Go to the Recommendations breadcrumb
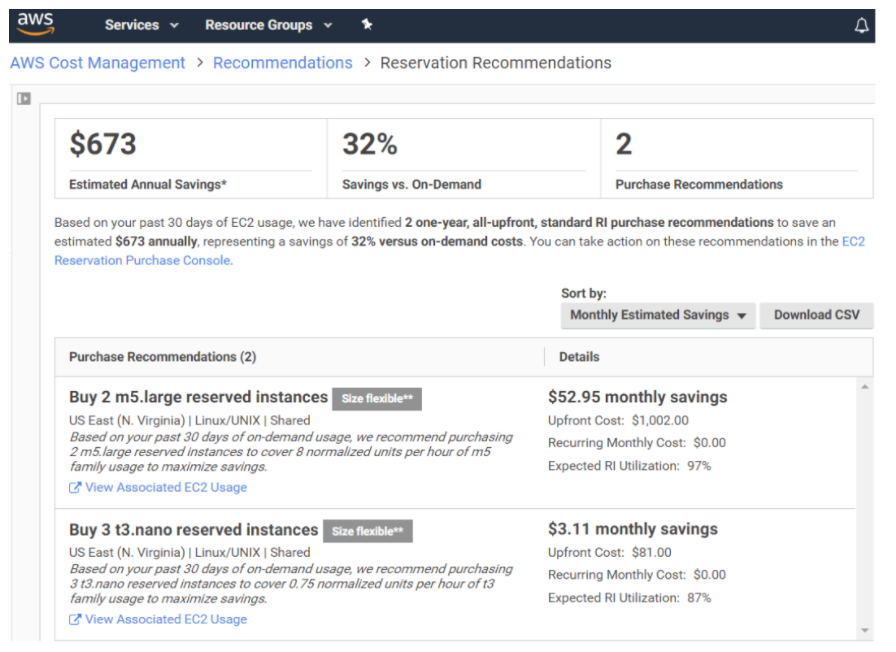 click(283, 63)
